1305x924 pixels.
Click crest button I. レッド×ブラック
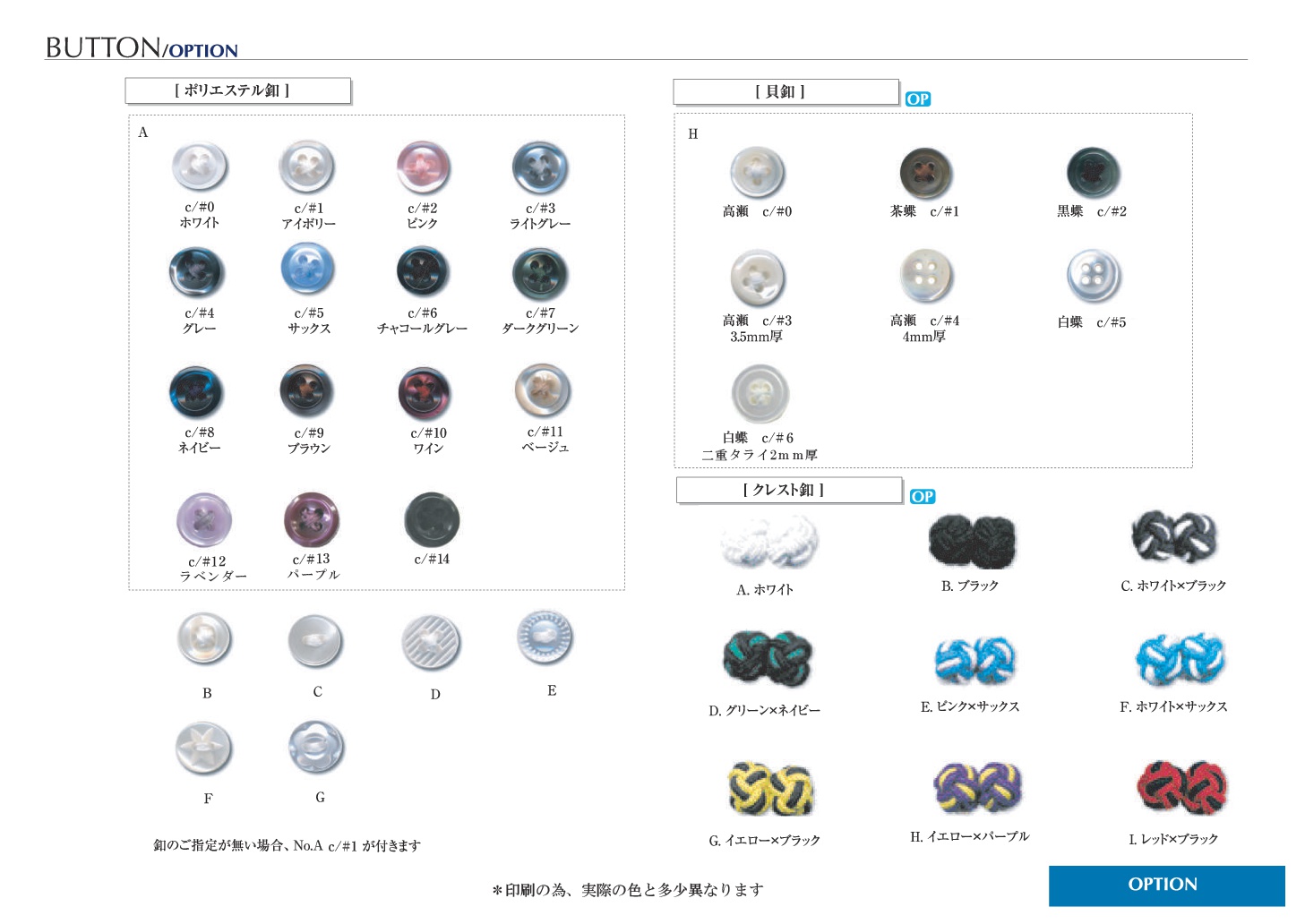(x=1181, y=788)
